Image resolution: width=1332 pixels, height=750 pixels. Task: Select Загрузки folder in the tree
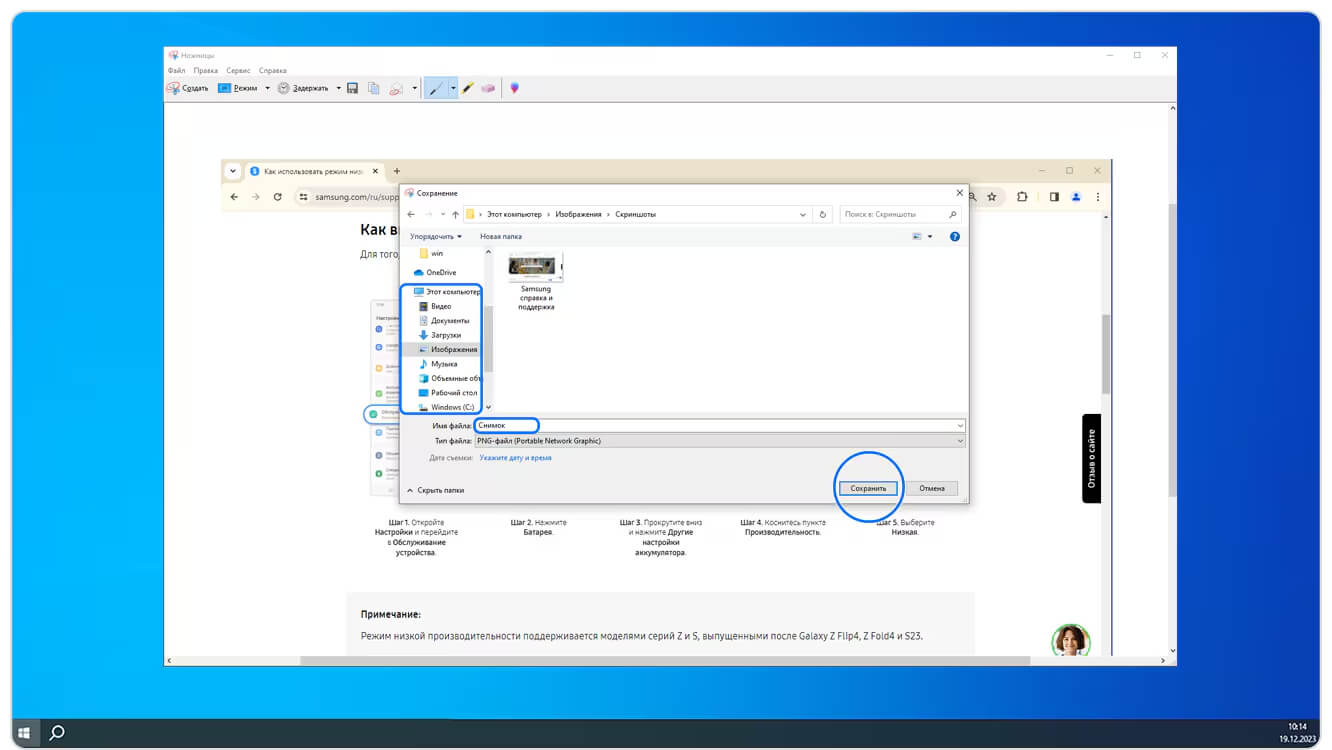[446, 335]
